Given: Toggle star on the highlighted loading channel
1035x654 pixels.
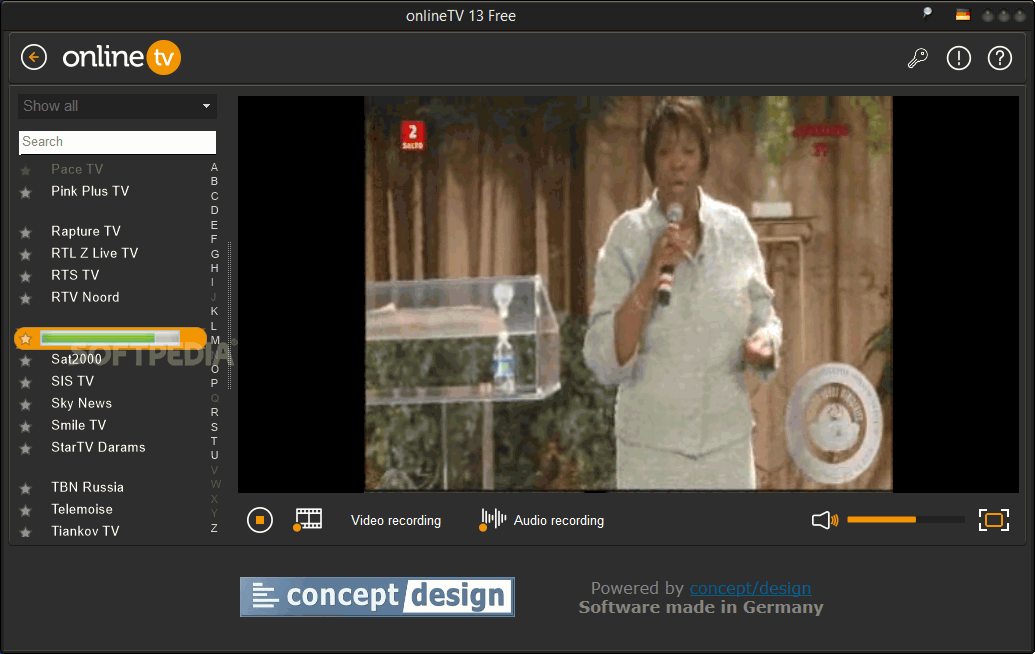Looking at the screenshot, I should point(26,339).
